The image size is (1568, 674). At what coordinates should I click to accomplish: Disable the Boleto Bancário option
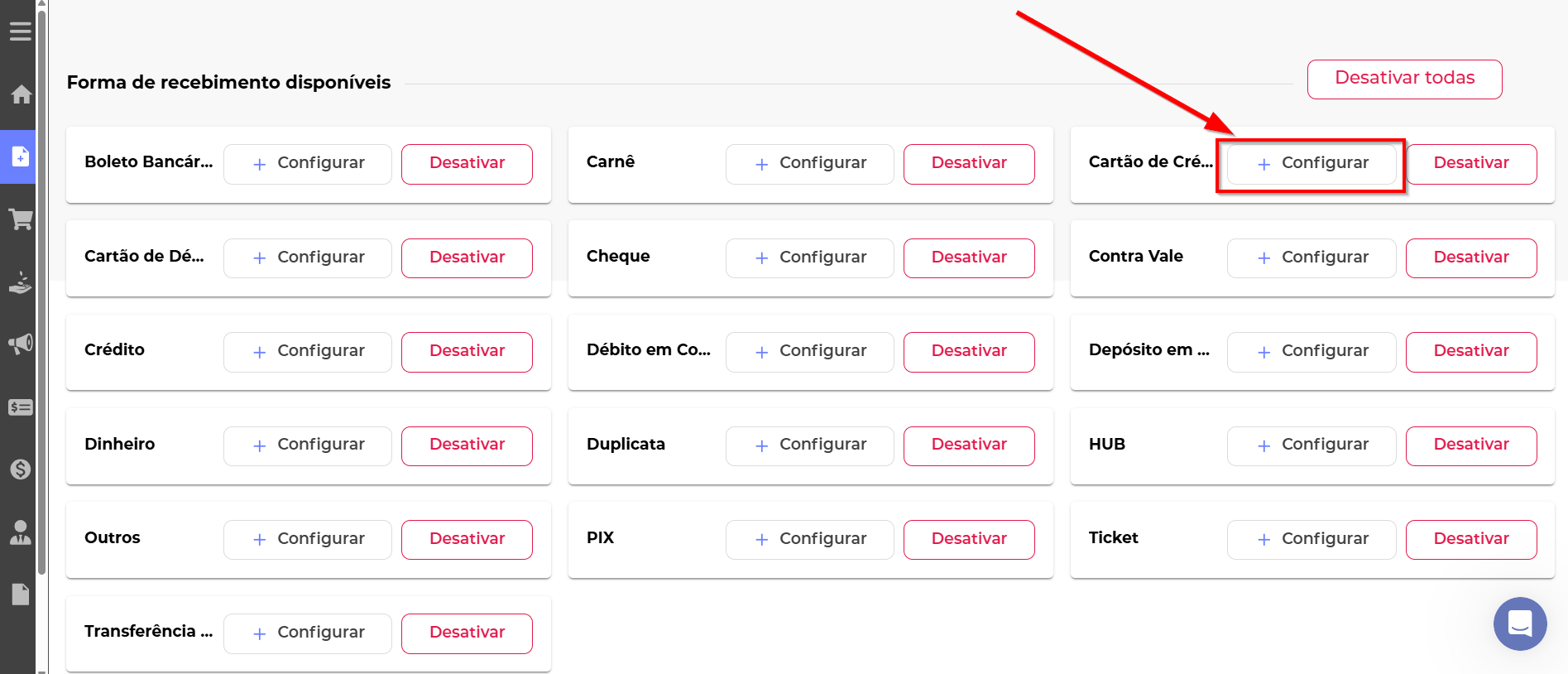pos(467,163)
